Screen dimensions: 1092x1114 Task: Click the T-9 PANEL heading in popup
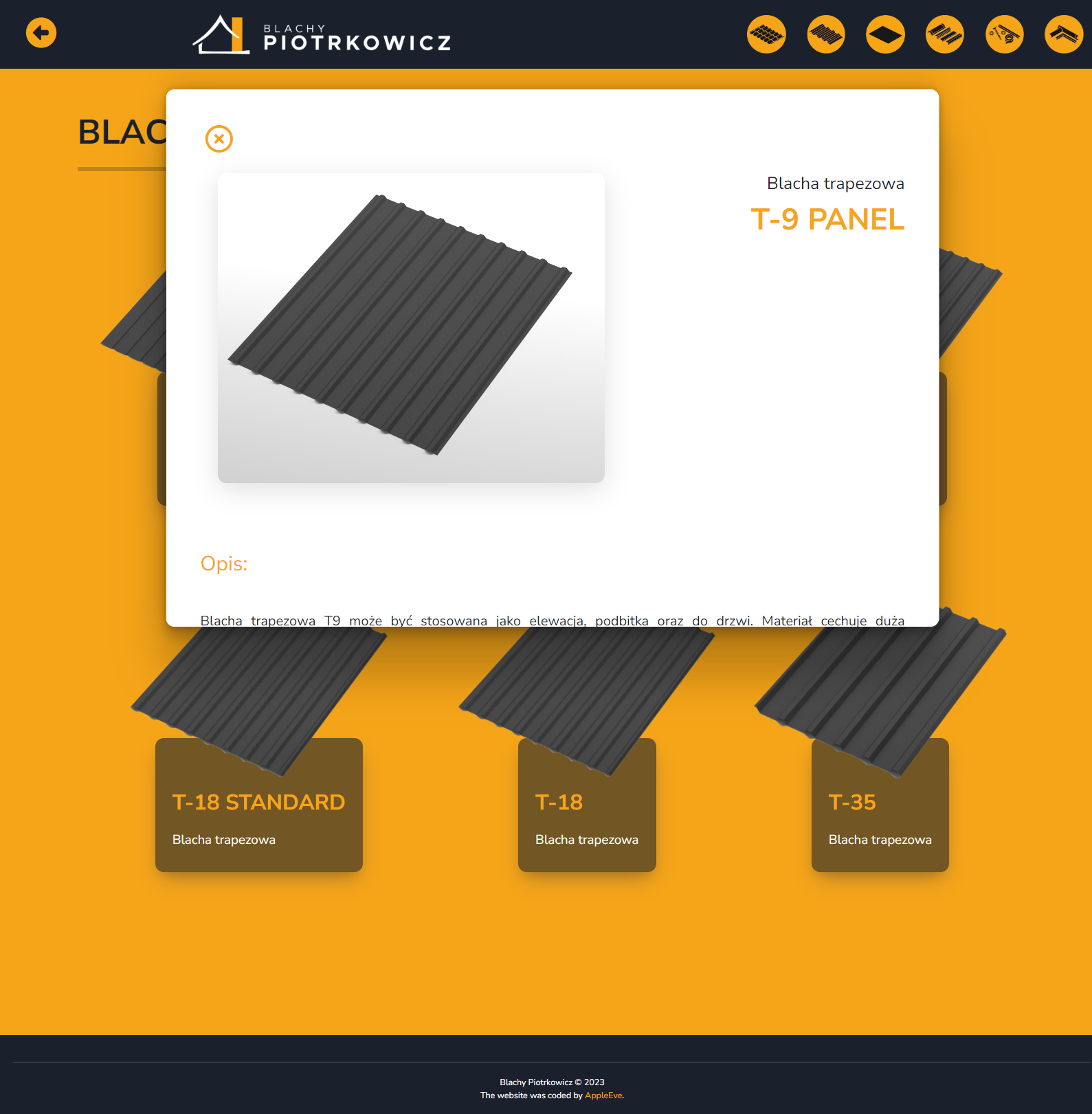[827, 220]
